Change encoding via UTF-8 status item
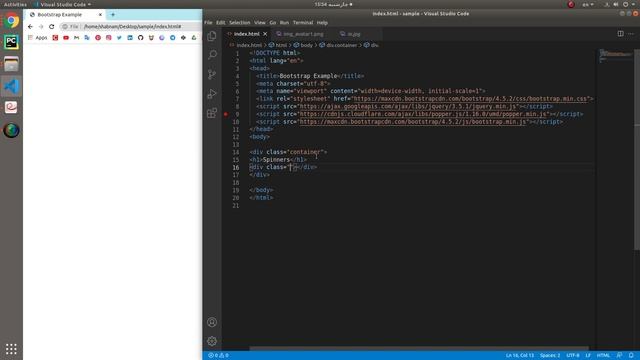Viewport: 640px width, 360px height. click(x=573, y=356)
